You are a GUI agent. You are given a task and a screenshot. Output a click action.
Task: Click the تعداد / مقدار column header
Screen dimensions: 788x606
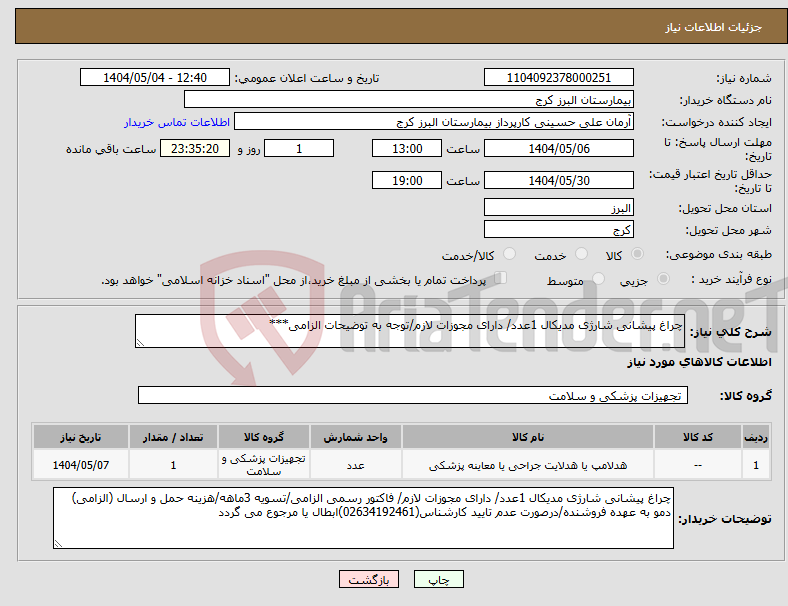click(x=173, y=437)
